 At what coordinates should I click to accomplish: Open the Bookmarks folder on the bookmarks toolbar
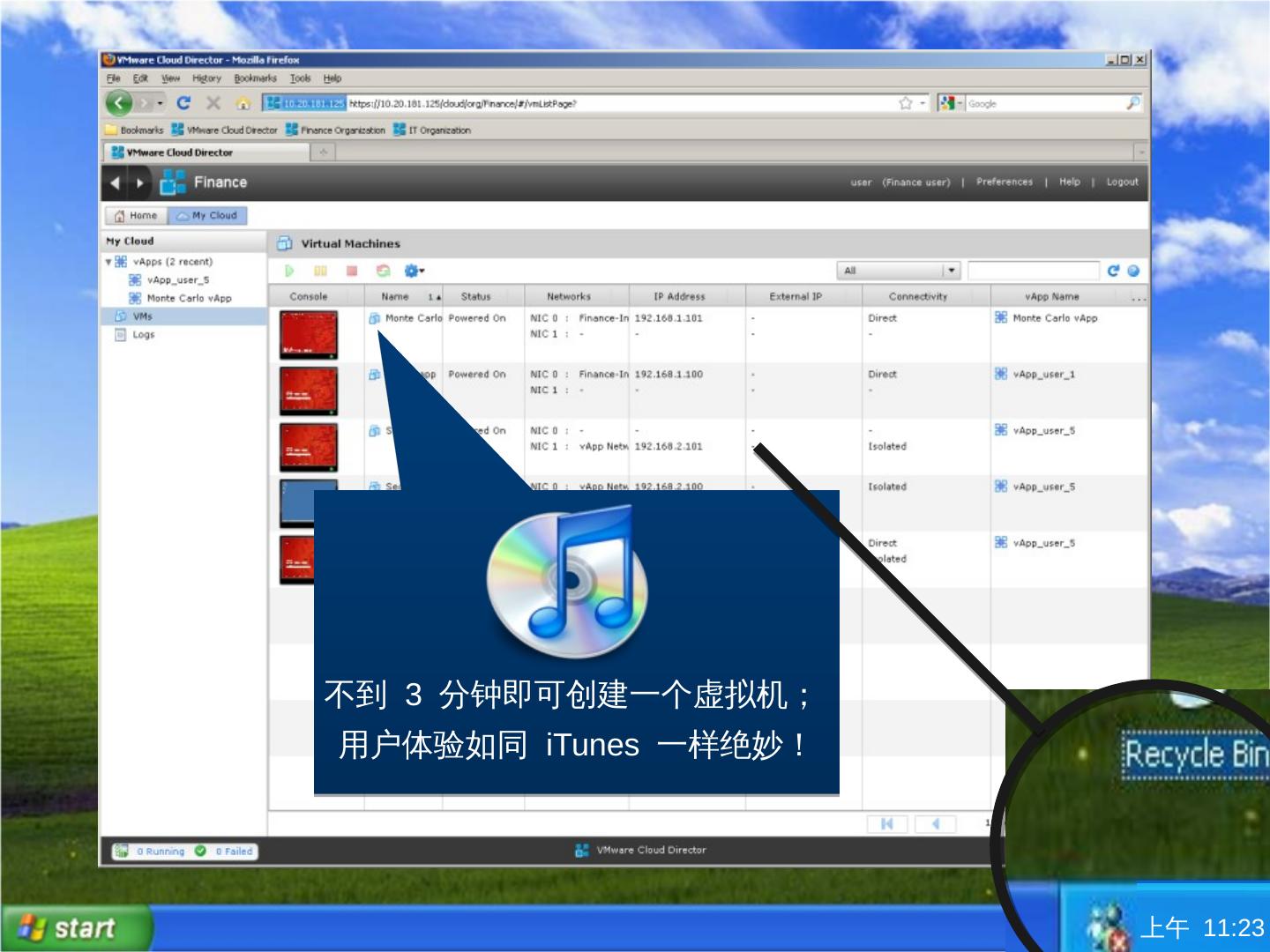(134, 130)
